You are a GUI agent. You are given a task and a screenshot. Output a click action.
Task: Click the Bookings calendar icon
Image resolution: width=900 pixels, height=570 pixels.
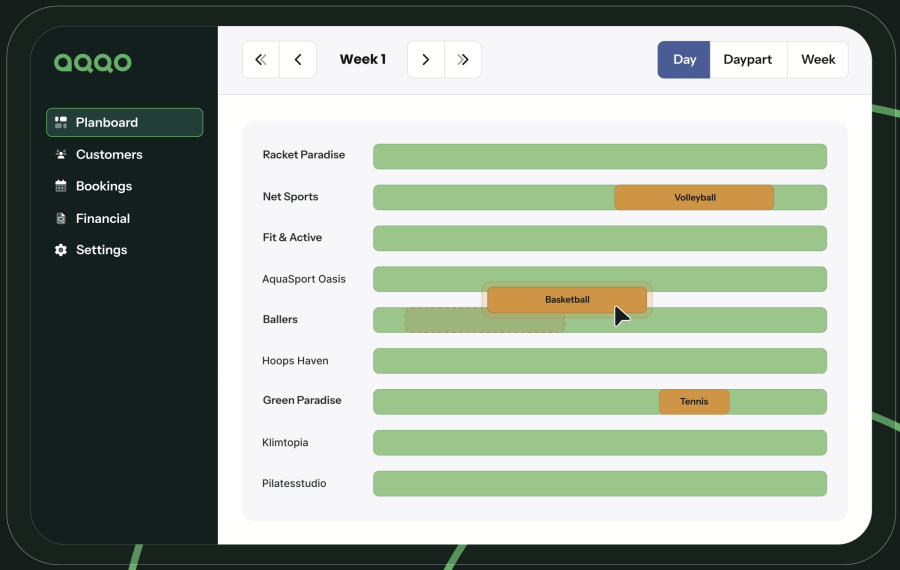coord(61,186)
